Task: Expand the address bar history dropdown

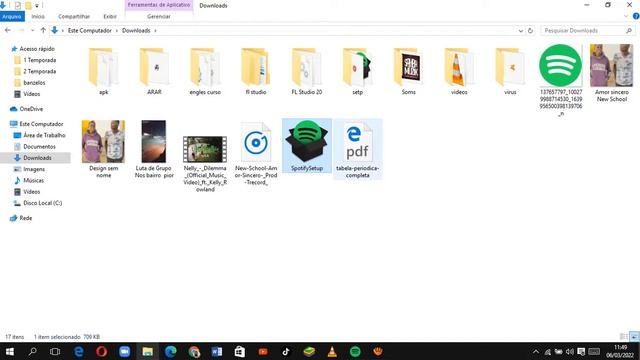Action: coord(520,31)
